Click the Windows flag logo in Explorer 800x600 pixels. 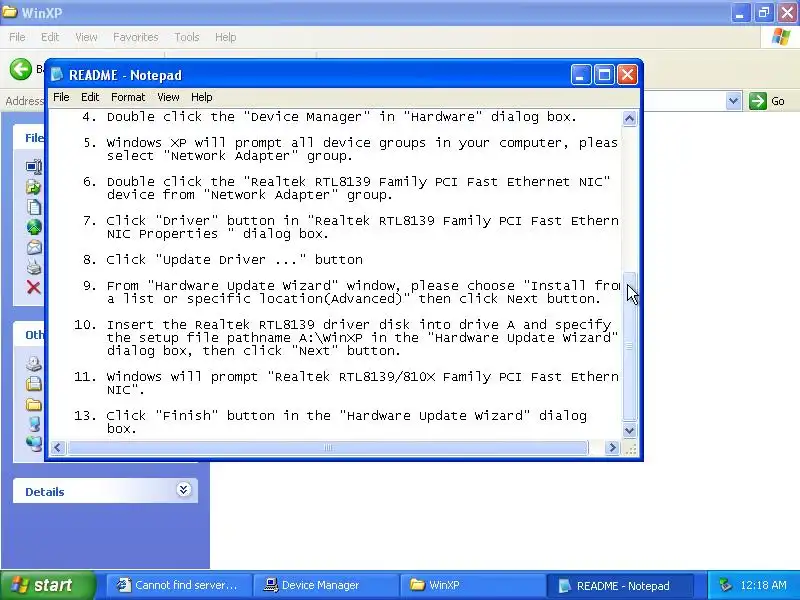781,37
